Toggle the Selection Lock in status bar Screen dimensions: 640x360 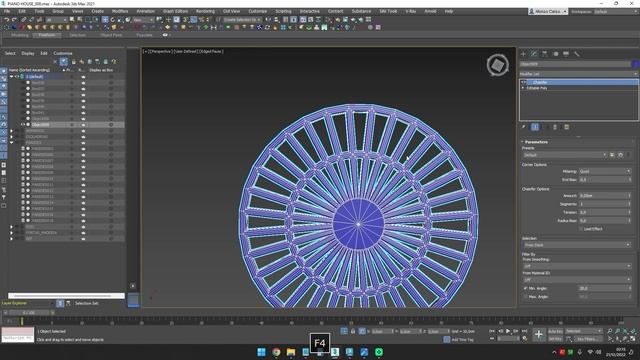353,331
